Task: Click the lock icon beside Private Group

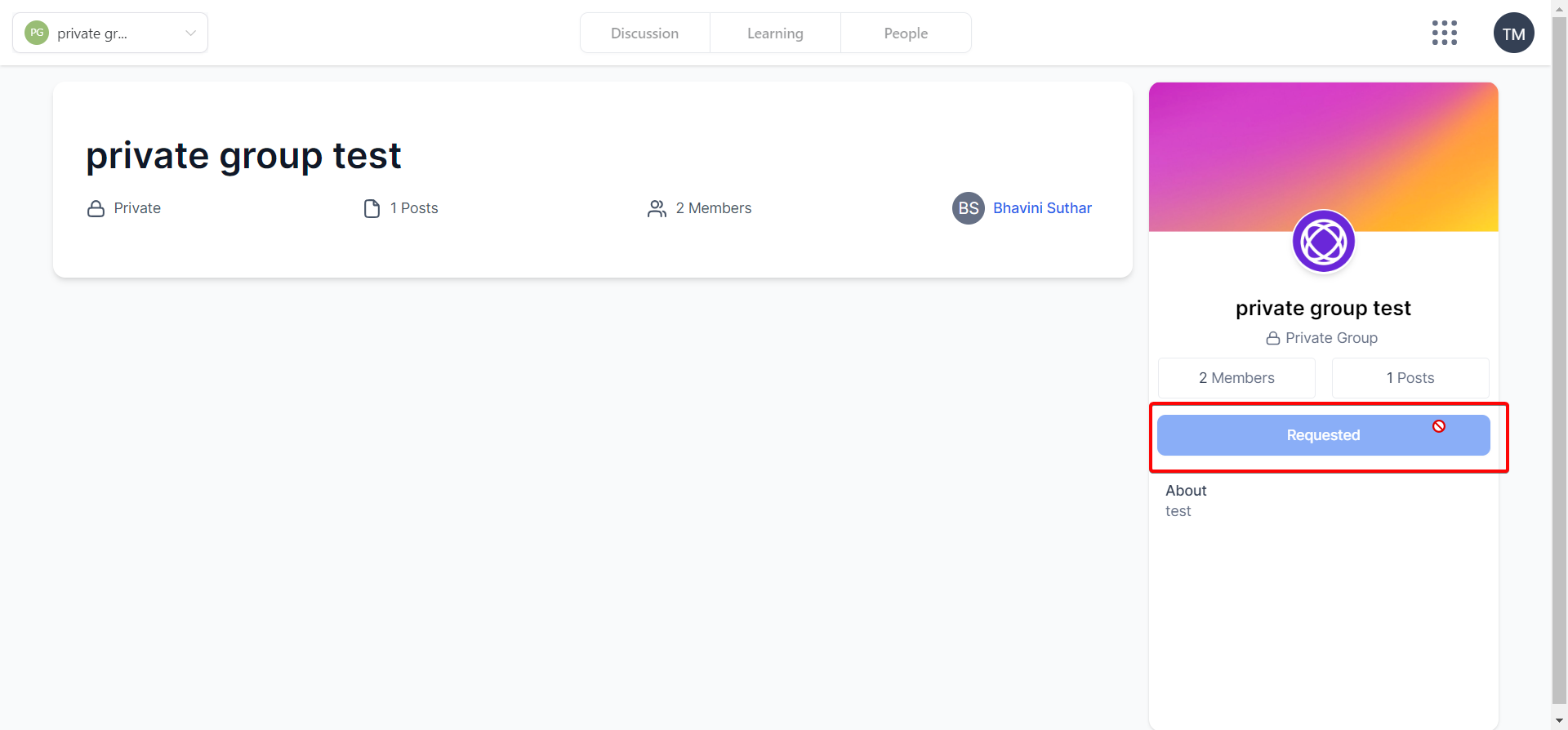Action: coord(1272,338)
